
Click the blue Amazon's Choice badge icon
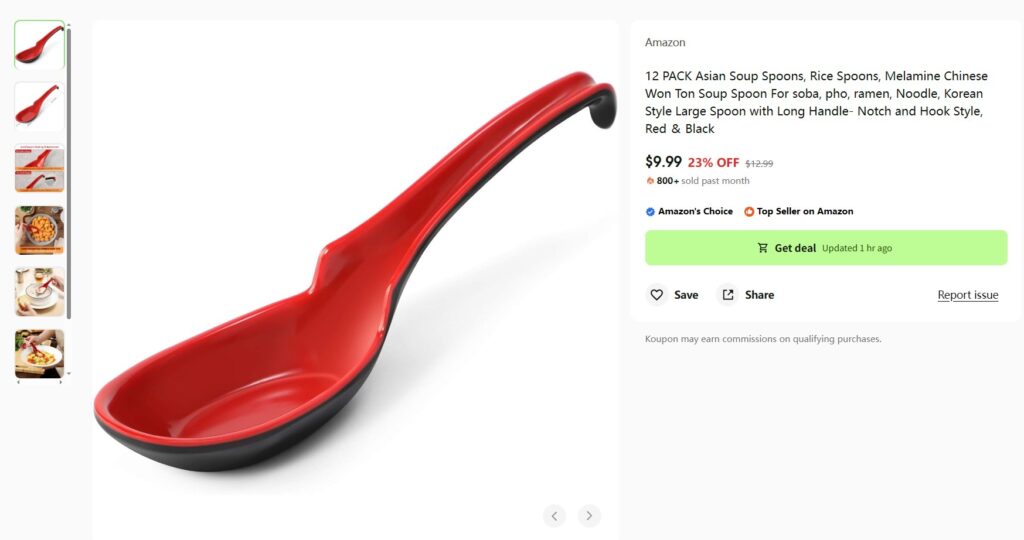tap(650, 212)
